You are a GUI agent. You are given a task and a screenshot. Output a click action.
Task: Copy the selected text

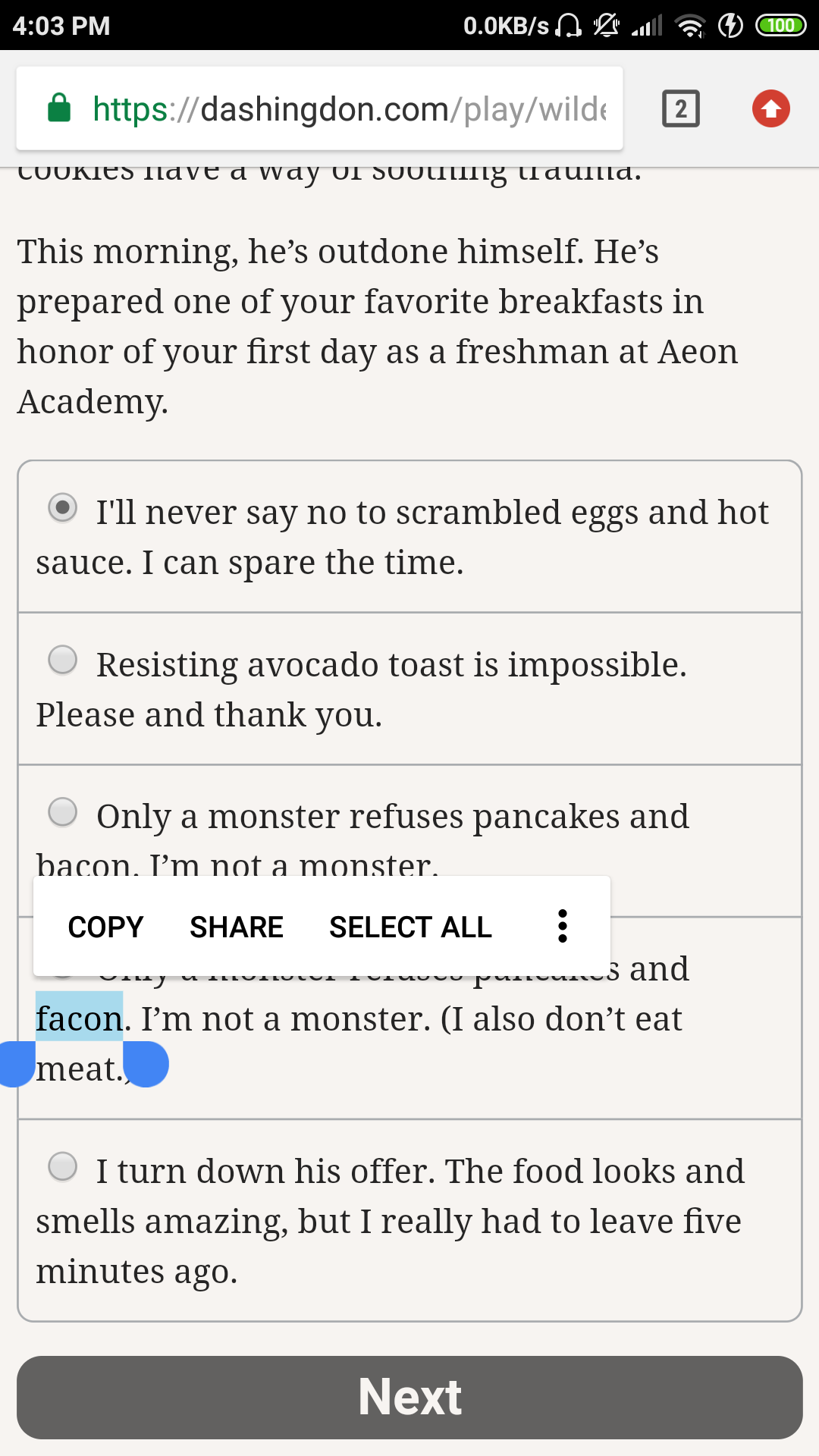tap(105, 927)
